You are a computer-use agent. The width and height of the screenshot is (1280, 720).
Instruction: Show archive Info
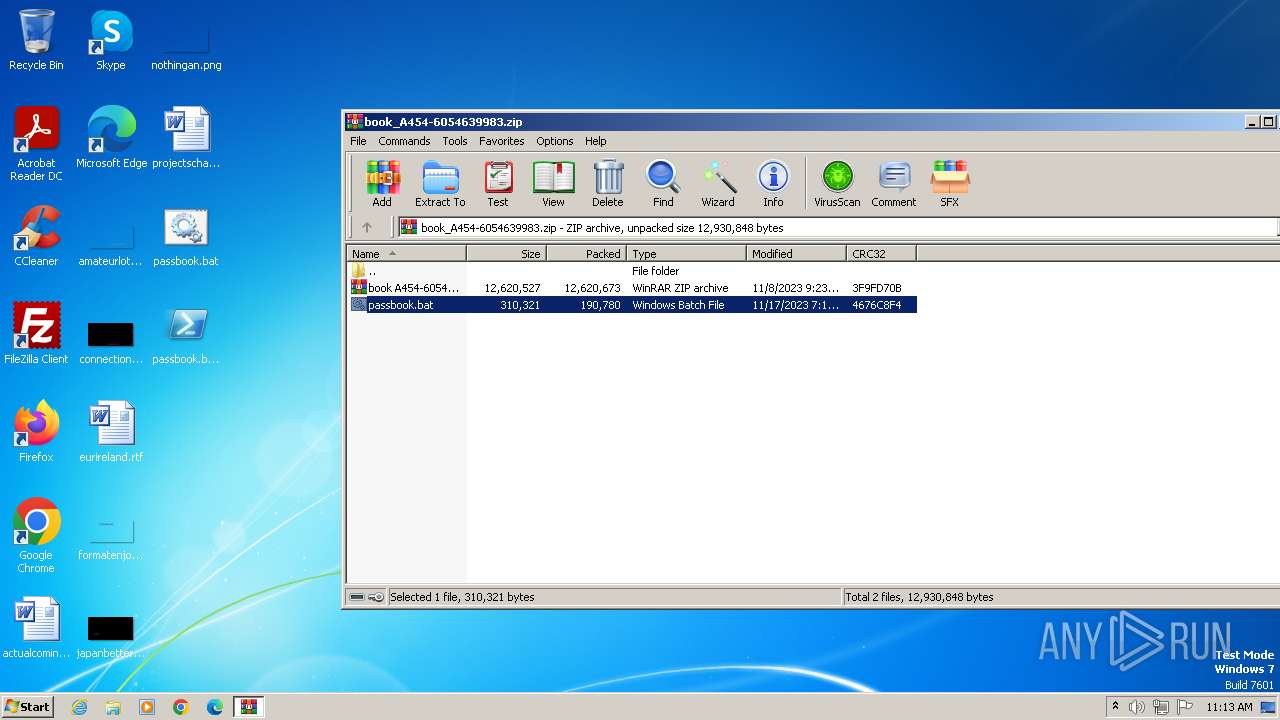[x=773, y=184]
